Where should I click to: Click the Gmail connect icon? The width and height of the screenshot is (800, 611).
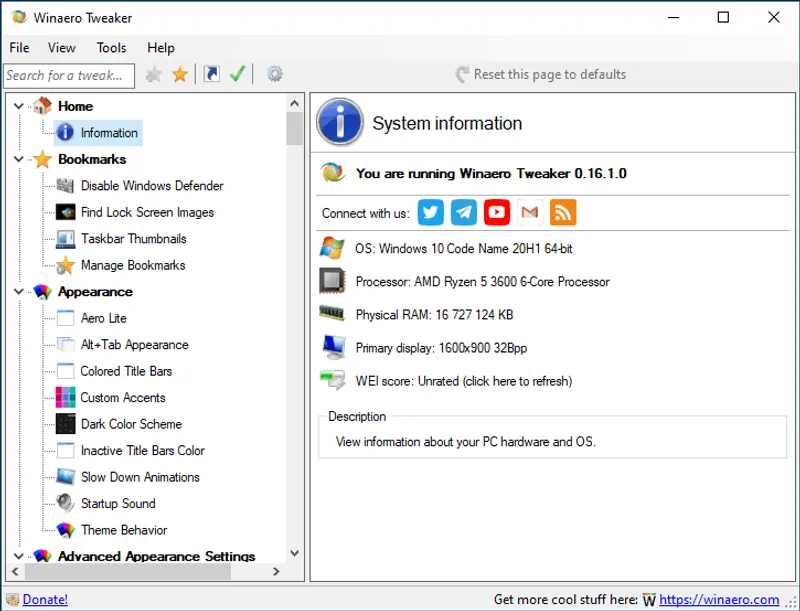point(529,212)
